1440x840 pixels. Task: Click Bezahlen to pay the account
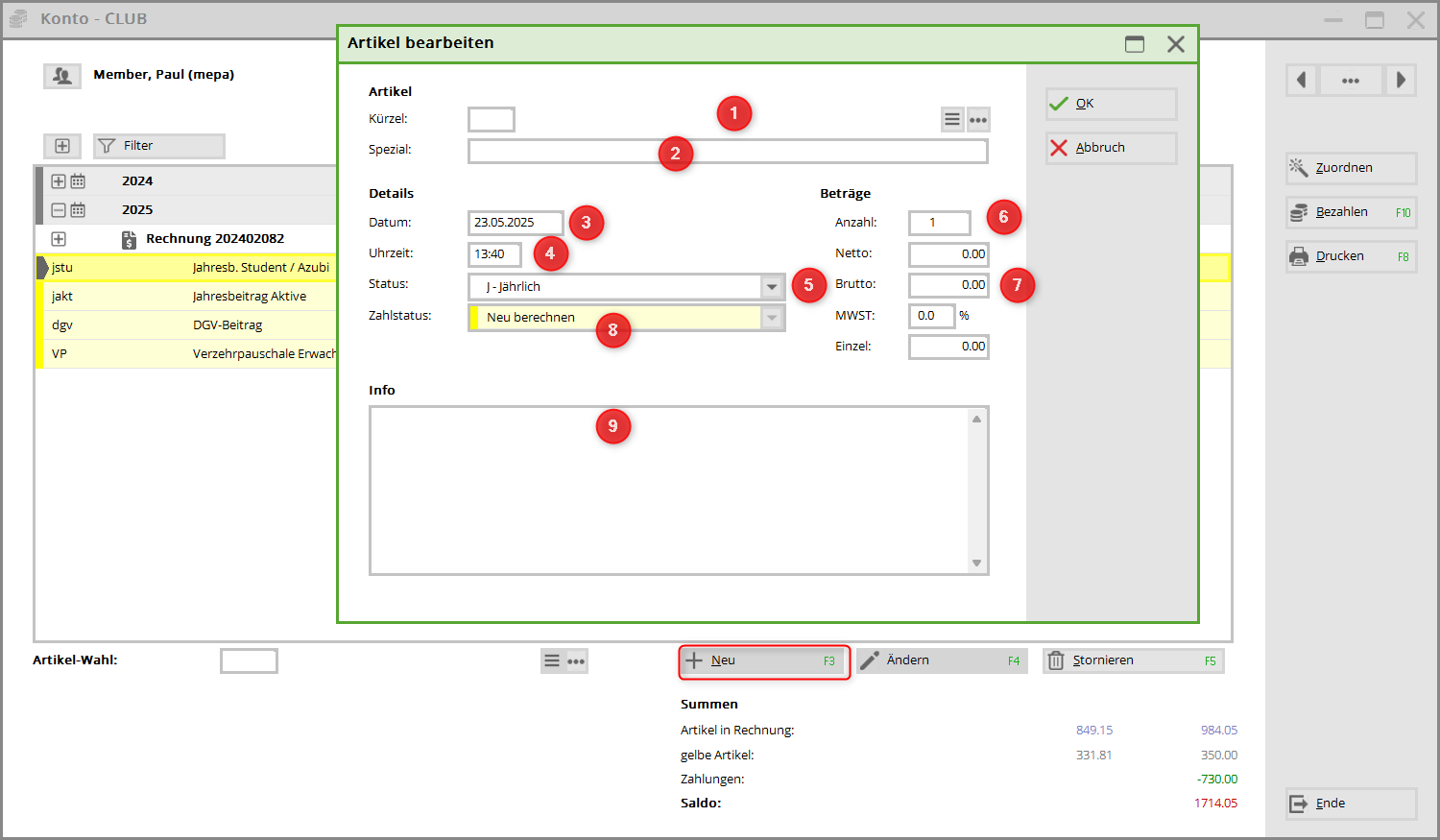tap(1351, 212)
